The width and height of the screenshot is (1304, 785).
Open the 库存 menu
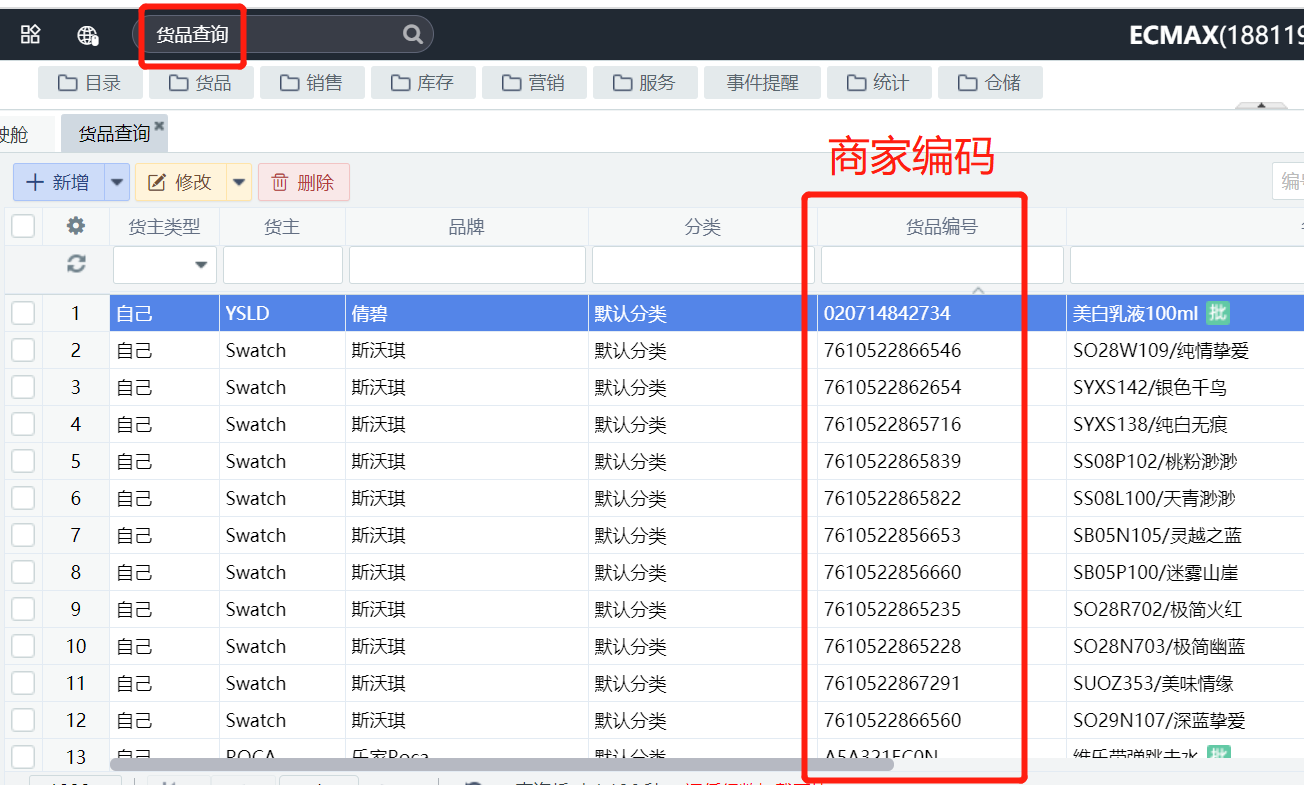click(423, 83)
